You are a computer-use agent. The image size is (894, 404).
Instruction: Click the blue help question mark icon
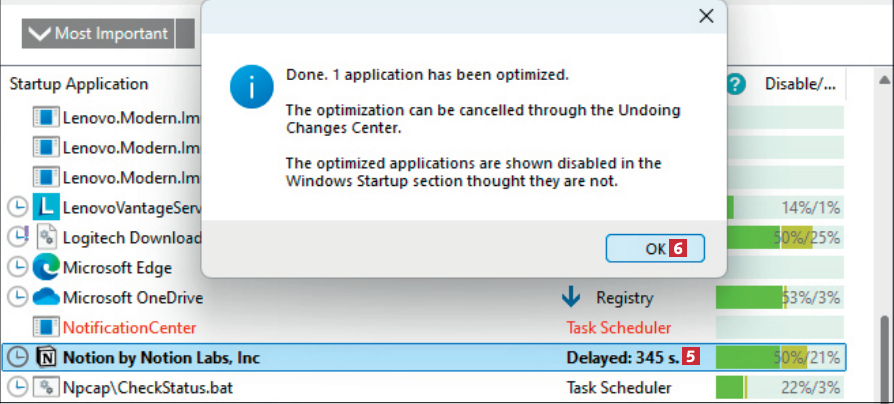[737, 84]
